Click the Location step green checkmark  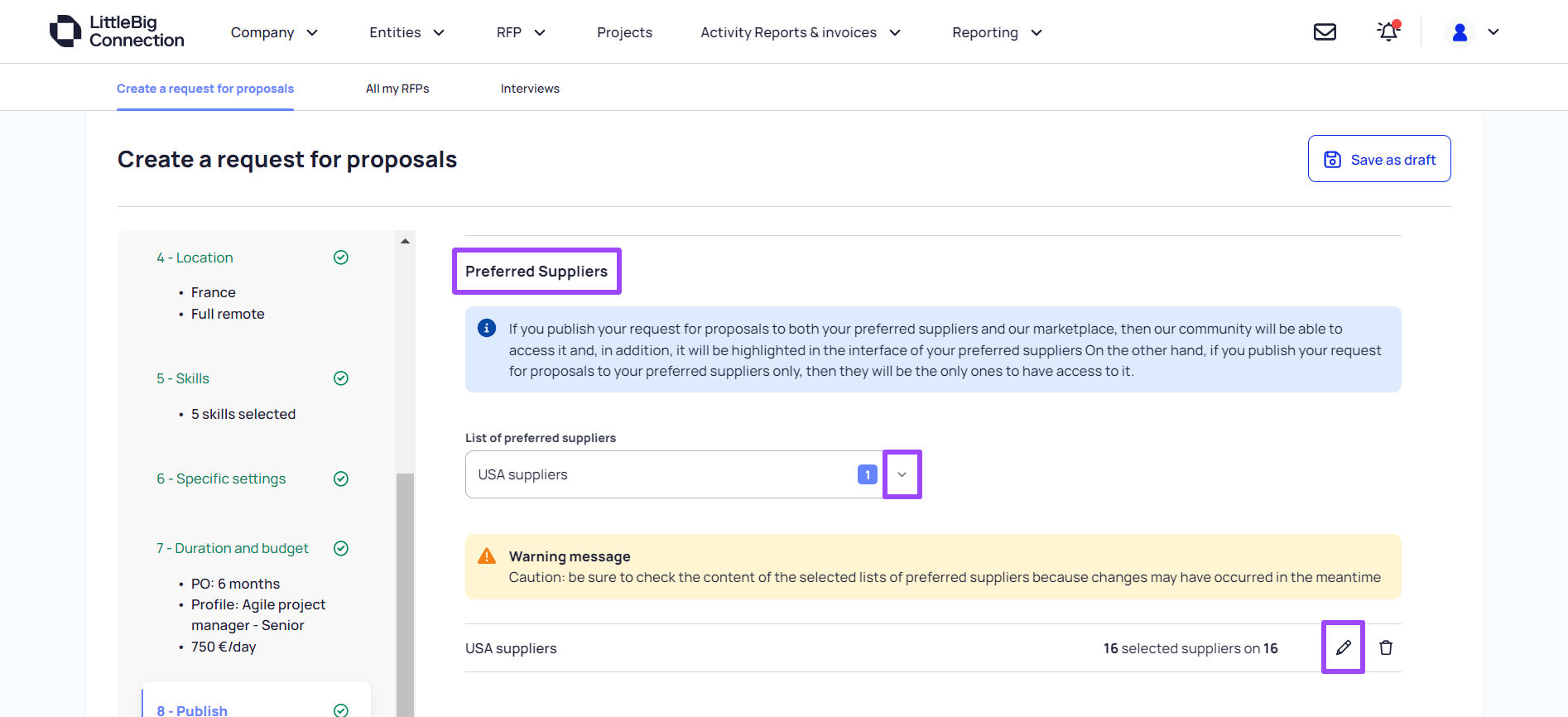(340, 257)
